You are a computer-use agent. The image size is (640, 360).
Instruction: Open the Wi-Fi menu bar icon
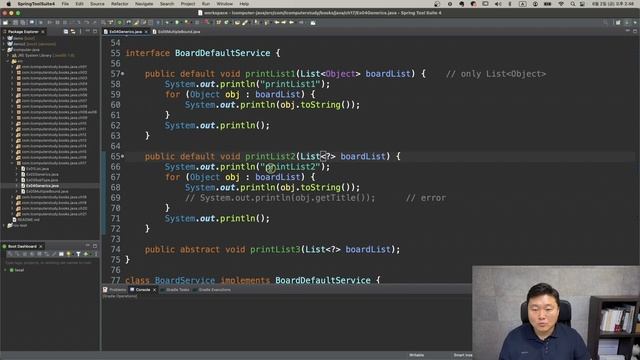pos(561,4)
